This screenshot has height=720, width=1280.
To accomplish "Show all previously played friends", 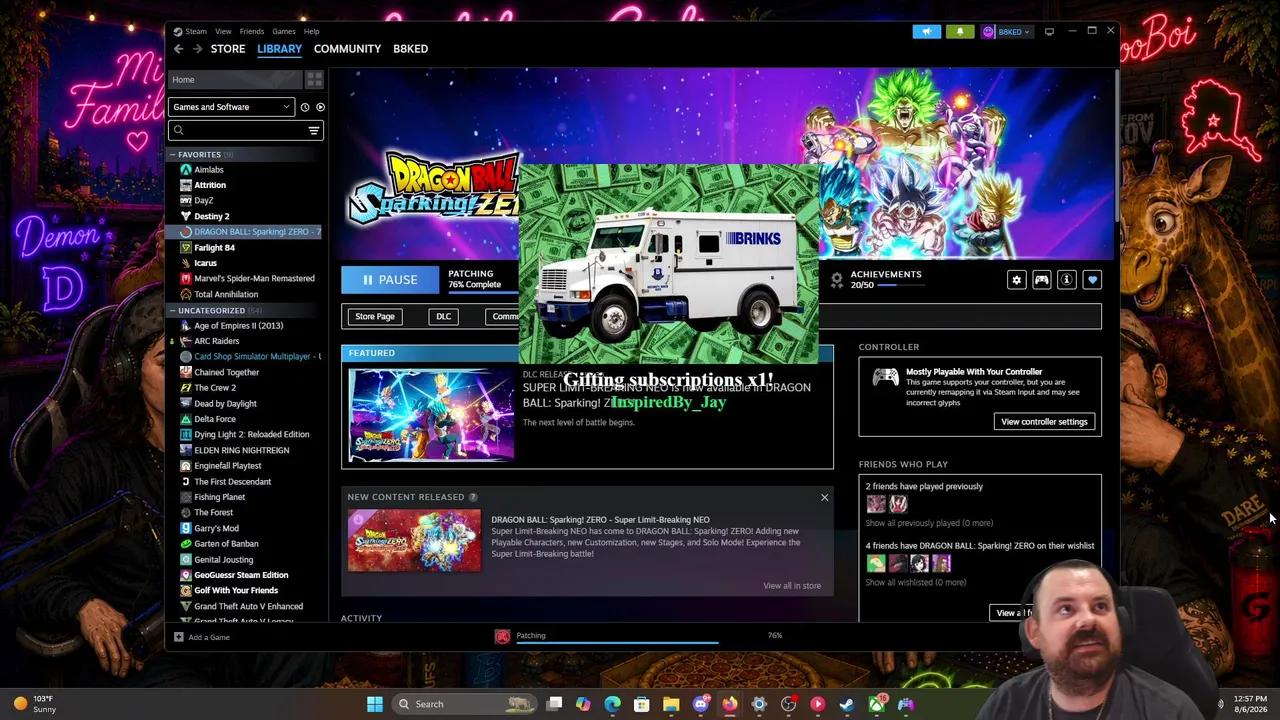I will click(x=929, y=523).
